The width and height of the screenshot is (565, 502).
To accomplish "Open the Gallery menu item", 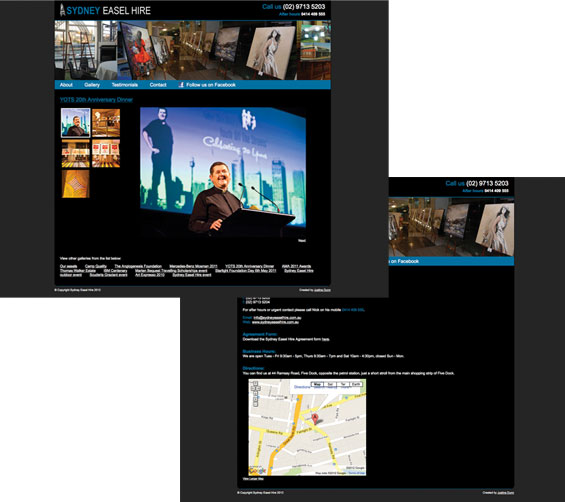I will (x=92, y=85).
